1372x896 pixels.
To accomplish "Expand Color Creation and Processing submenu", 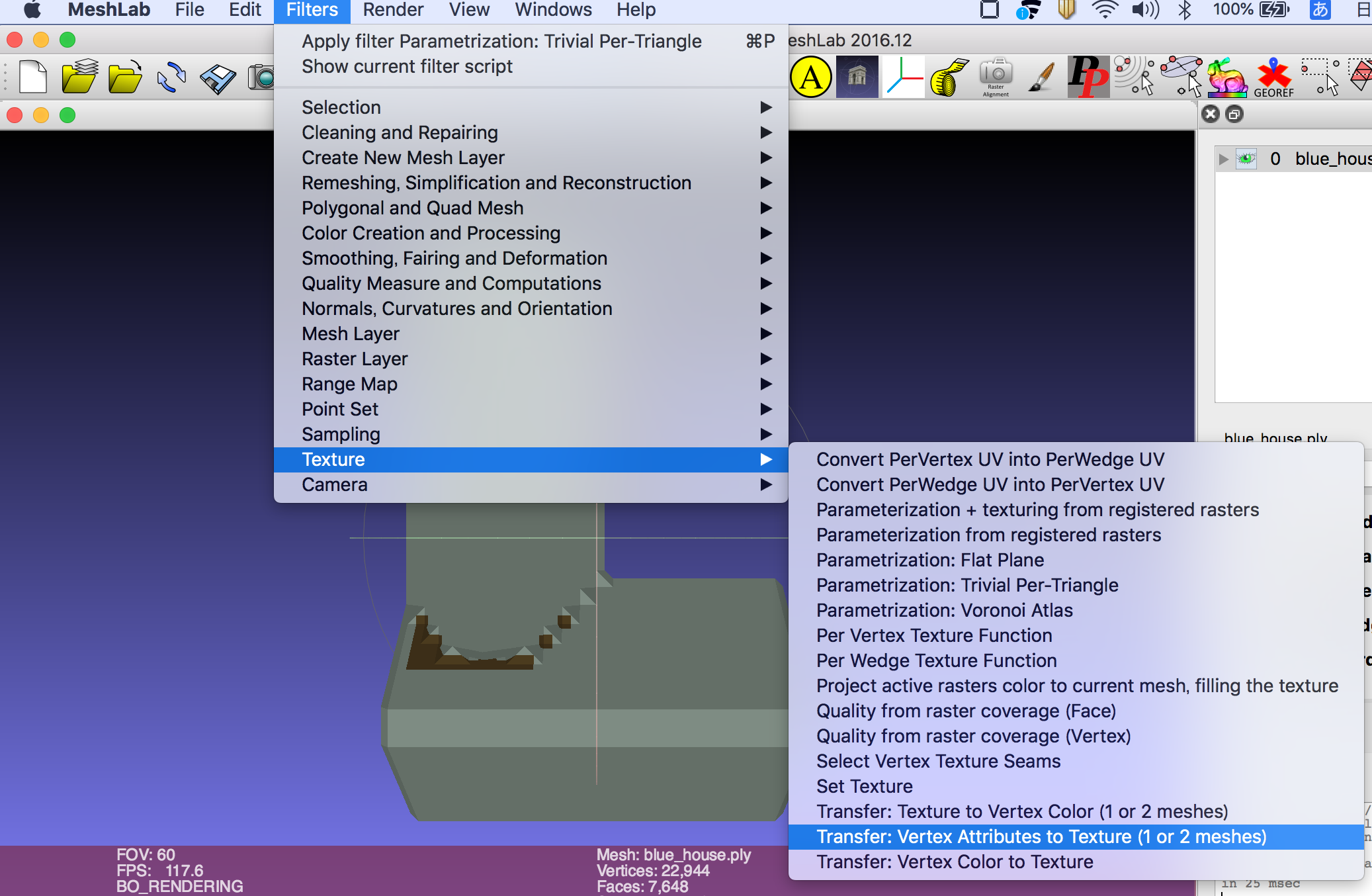I will (531, 233).
